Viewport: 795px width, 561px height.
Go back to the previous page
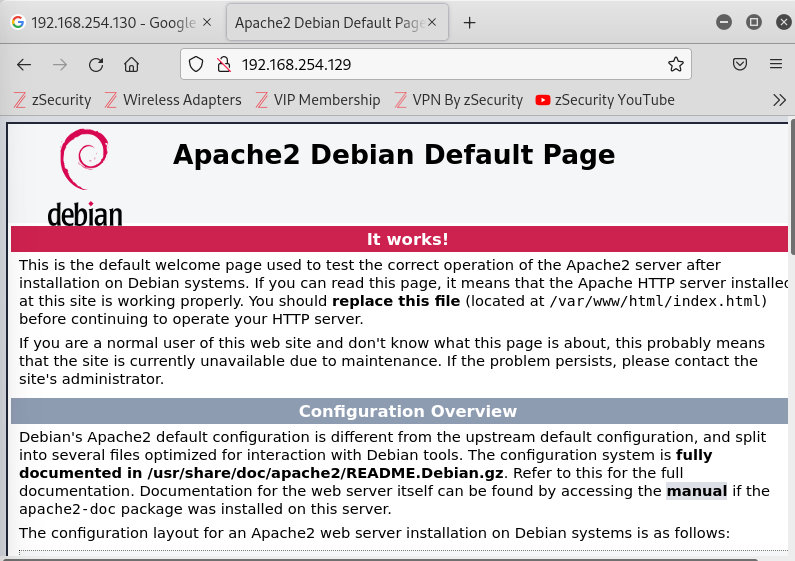pyautogui.click(x=24, y=64)
